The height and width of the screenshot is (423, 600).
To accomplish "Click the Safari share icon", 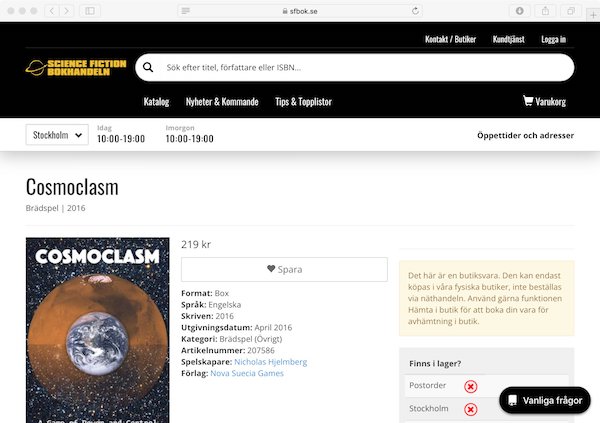I will pos(546,10).
